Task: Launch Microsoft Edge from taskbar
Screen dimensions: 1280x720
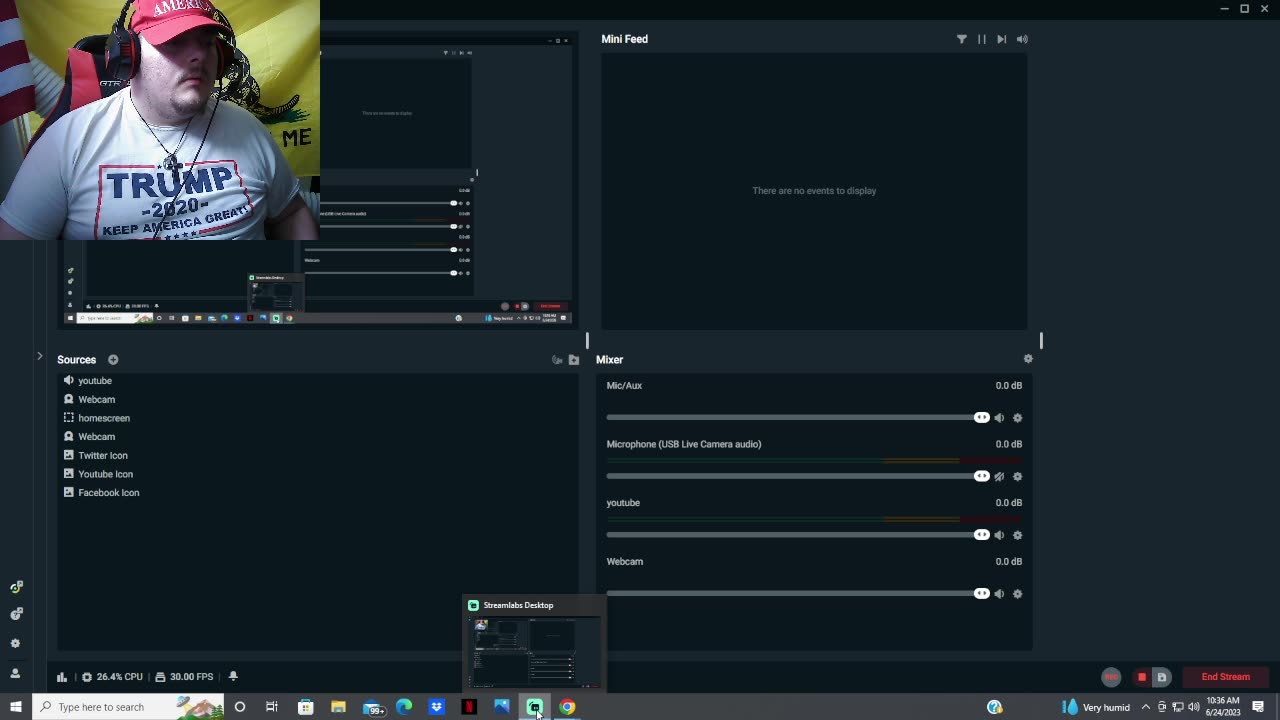Action: (x=404, y=707)
